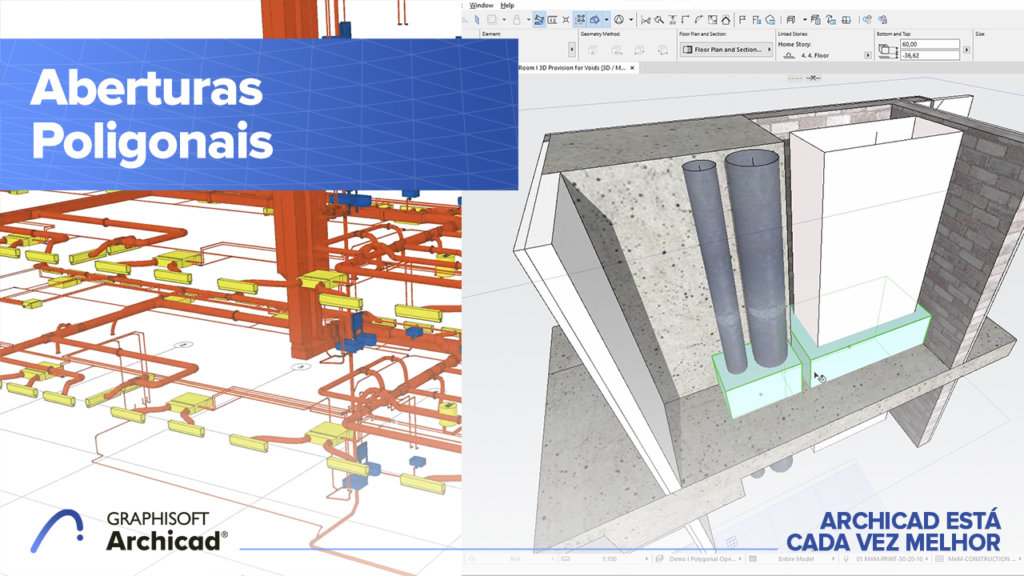Click the first Geometry Method icon
Viewport: 1024px width, 576px height.
[x=592, y=49]
